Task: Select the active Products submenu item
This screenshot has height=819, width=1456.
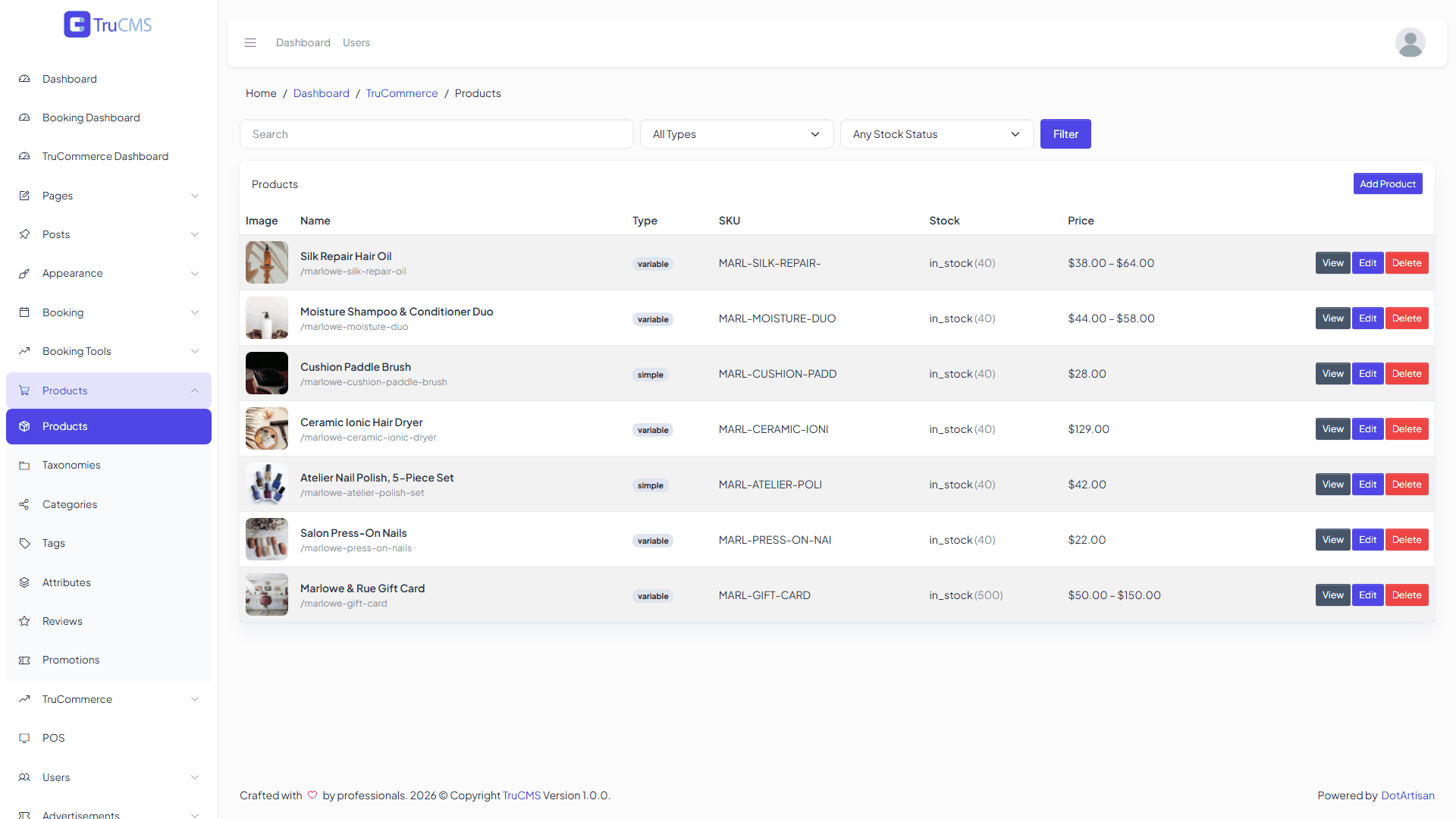Action: [108, 426]
